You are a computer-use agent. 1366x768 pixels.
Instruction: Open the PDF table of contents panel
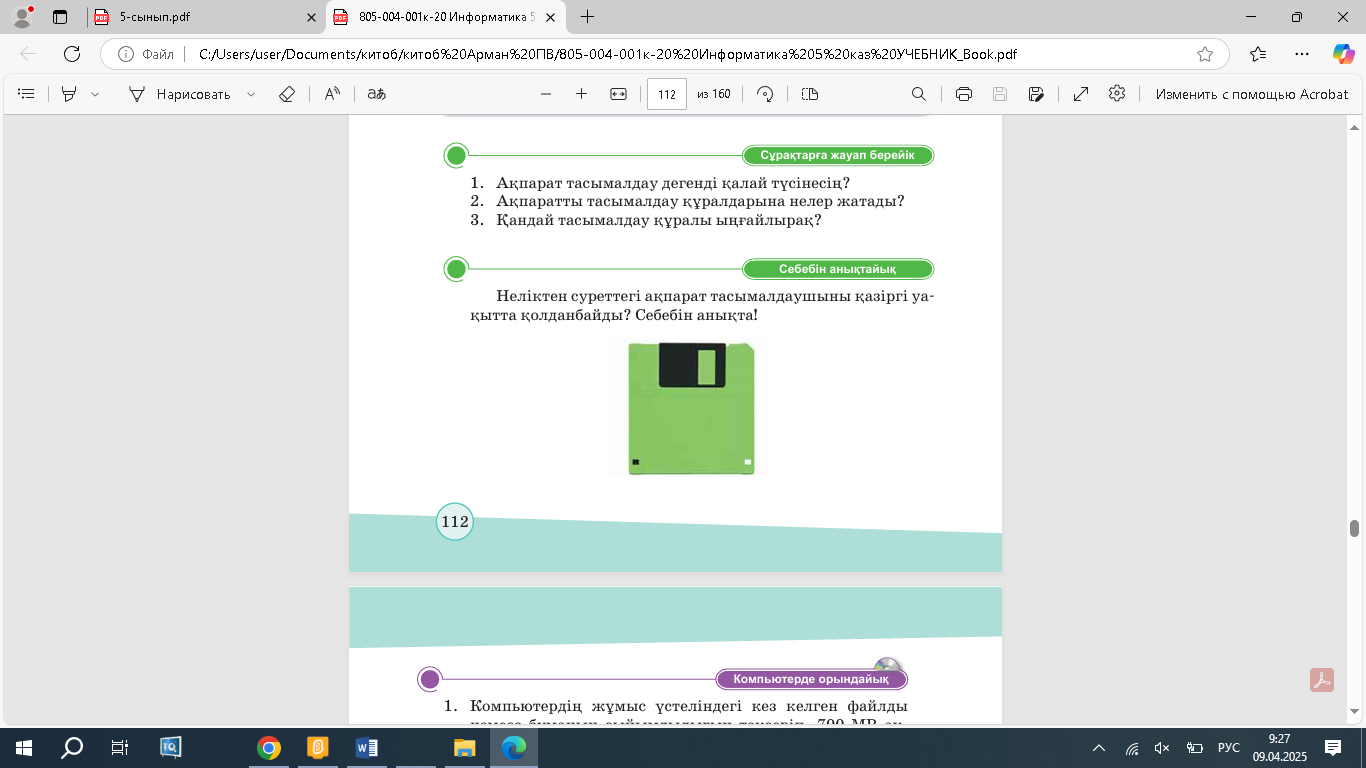[x=27, y=94]
